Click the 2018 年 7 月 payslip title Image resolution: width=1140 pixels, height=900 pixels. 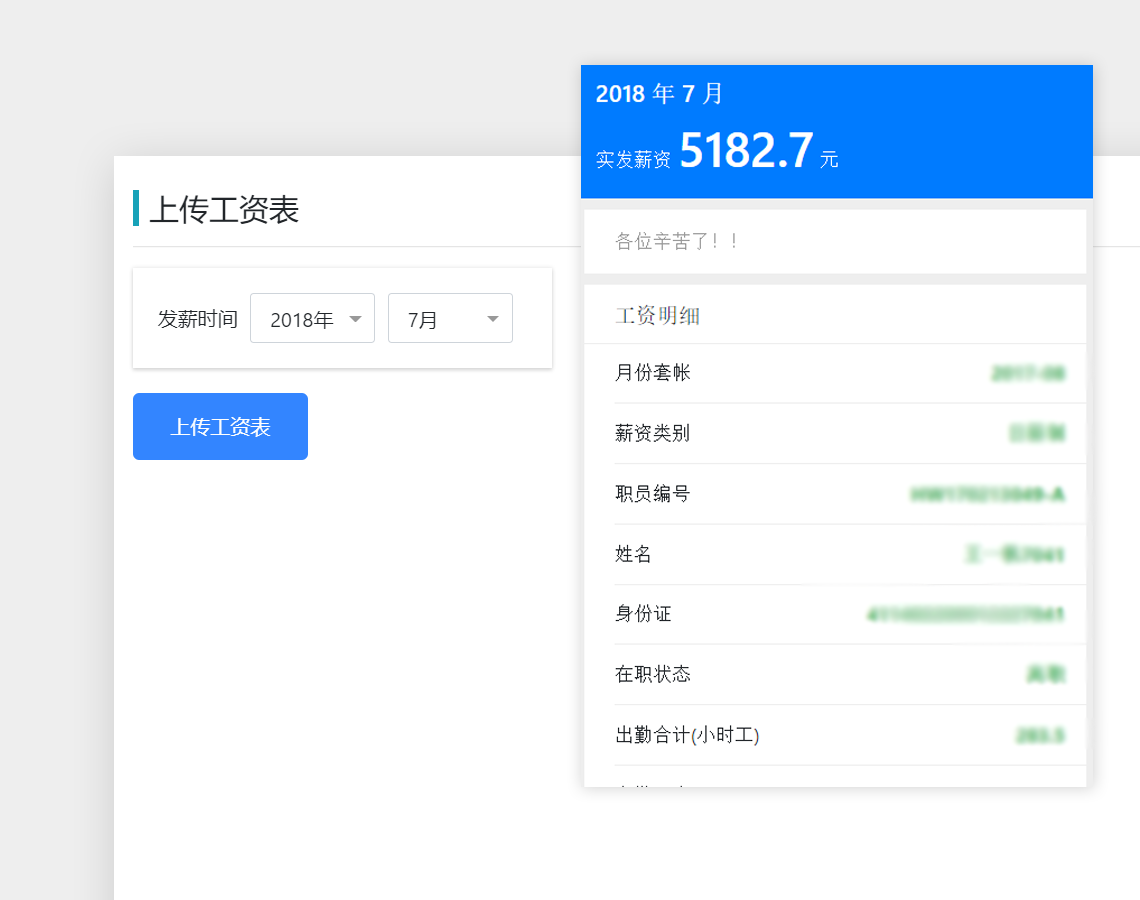[x=659, y=94]
